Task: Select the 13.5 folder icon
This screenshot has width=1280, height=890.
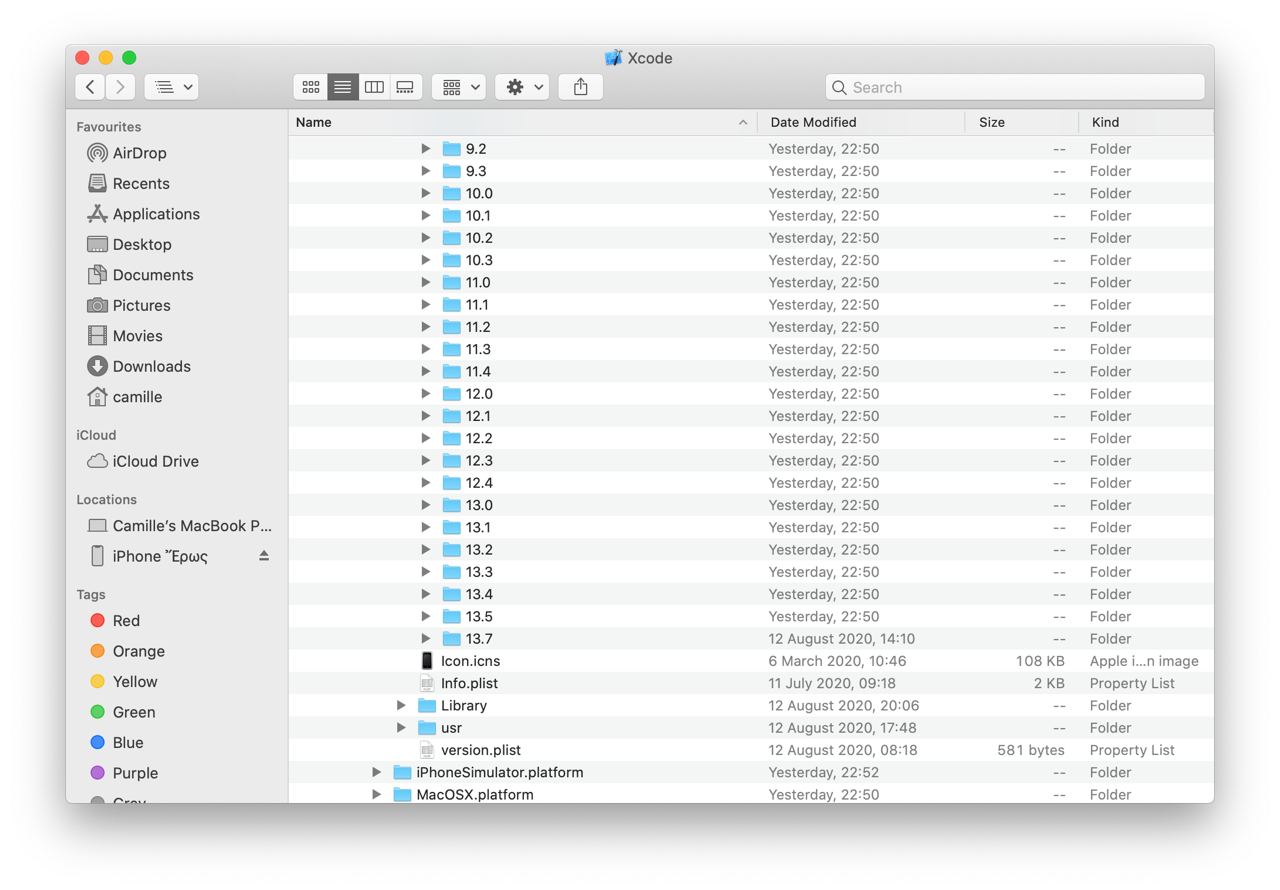Action: 451,616
